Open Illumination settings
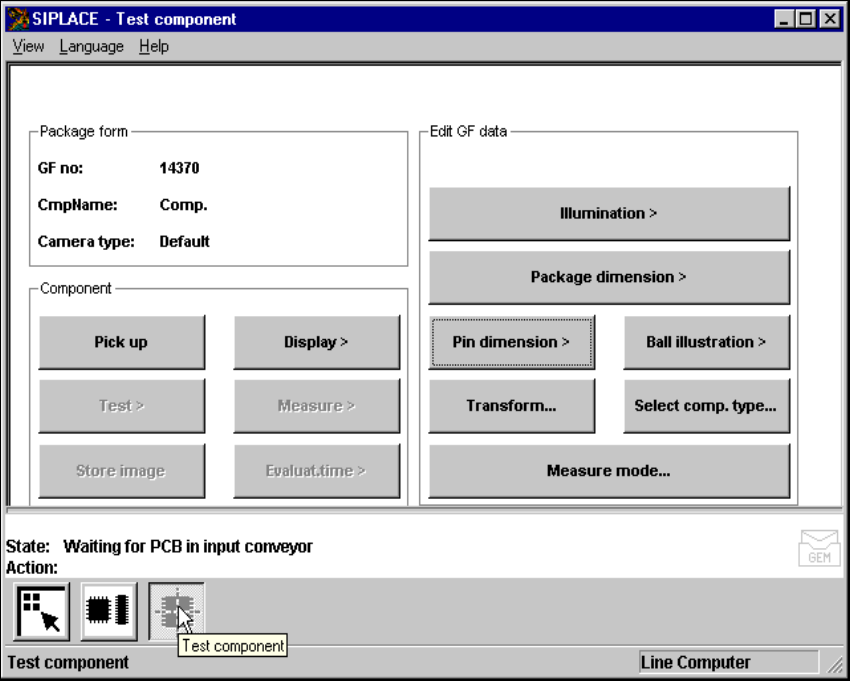The height and width of the screenshot is (681, 850). coord(609,214)
